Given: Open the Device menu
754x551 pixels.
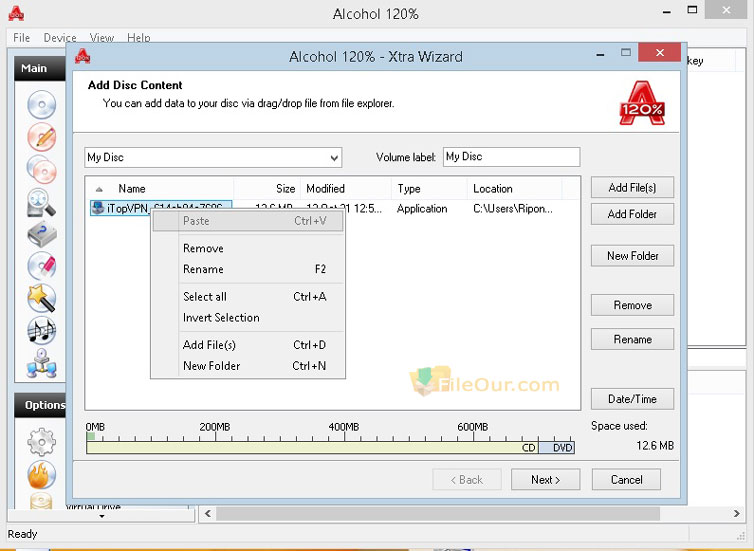Looking at the screenshot, I should pos(60,38).
